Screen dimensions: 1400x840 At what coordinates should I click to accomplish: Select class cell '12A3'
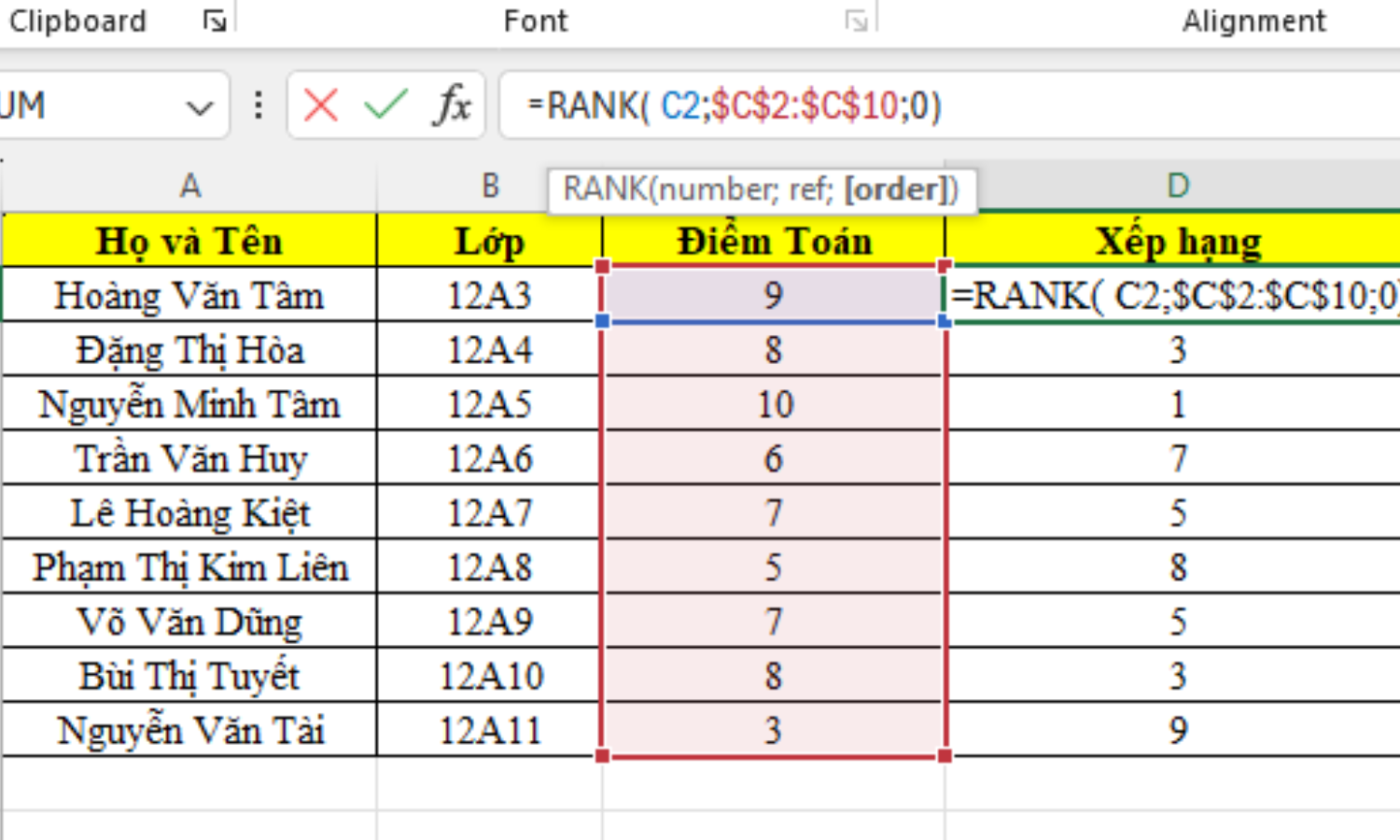(x=490, y=296)
